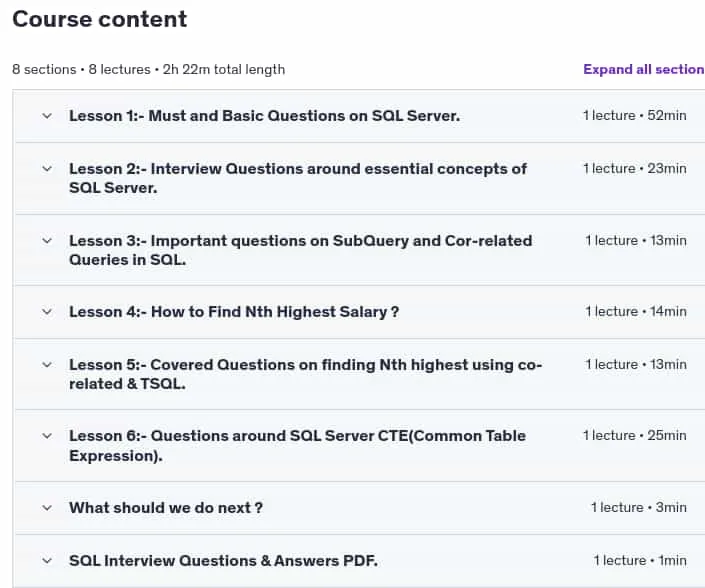Open Lesson 5 Covered Questions title

(x=305, y=374)
